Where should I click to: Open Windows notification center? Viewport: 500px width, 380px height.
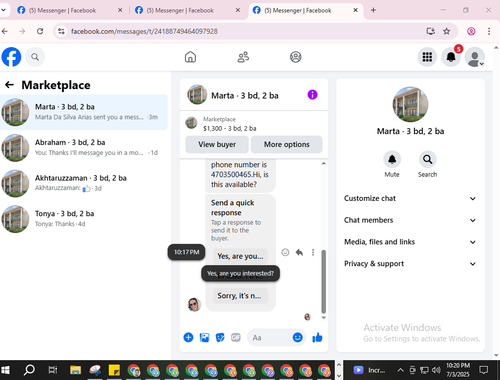484,370
